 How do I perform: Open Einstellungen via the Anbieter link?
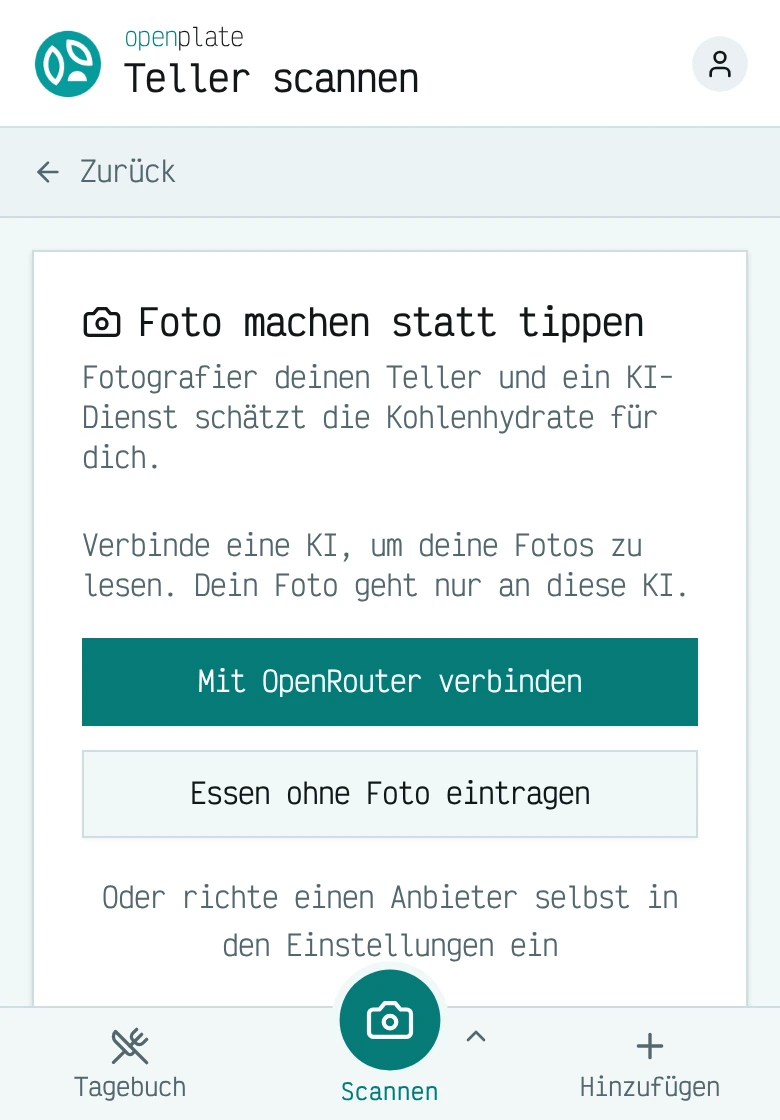click(x=390, y=921)
